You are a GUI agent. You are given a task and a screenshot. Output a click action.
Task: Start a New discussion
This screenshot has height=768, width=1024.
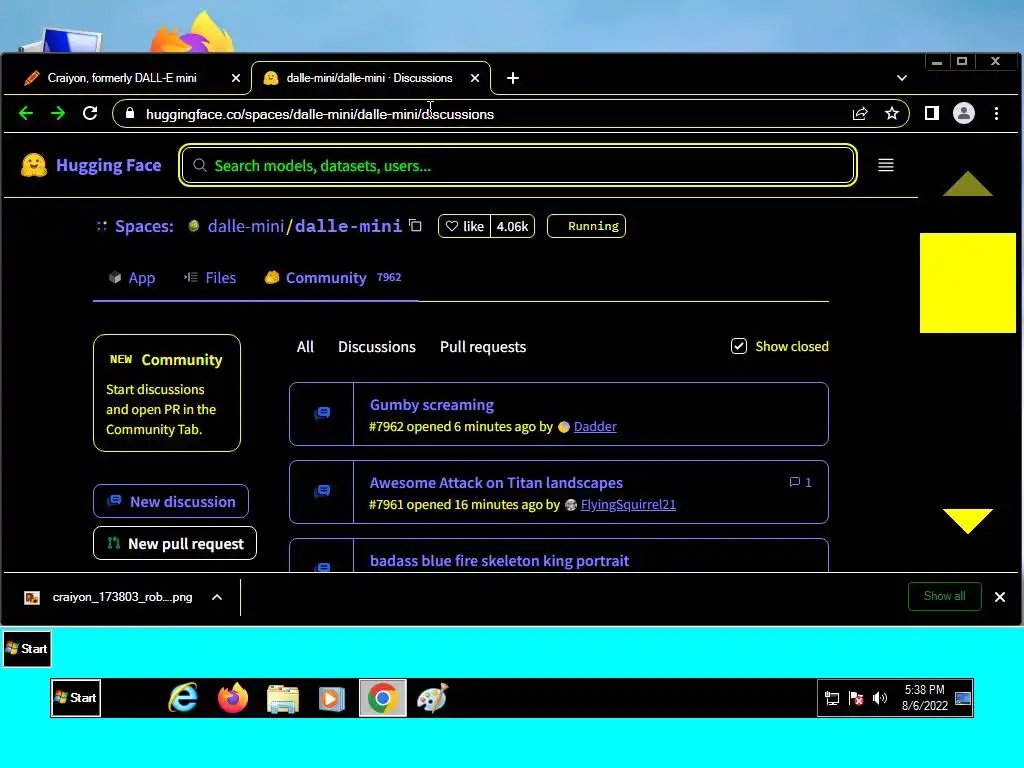tap(171, 502)
